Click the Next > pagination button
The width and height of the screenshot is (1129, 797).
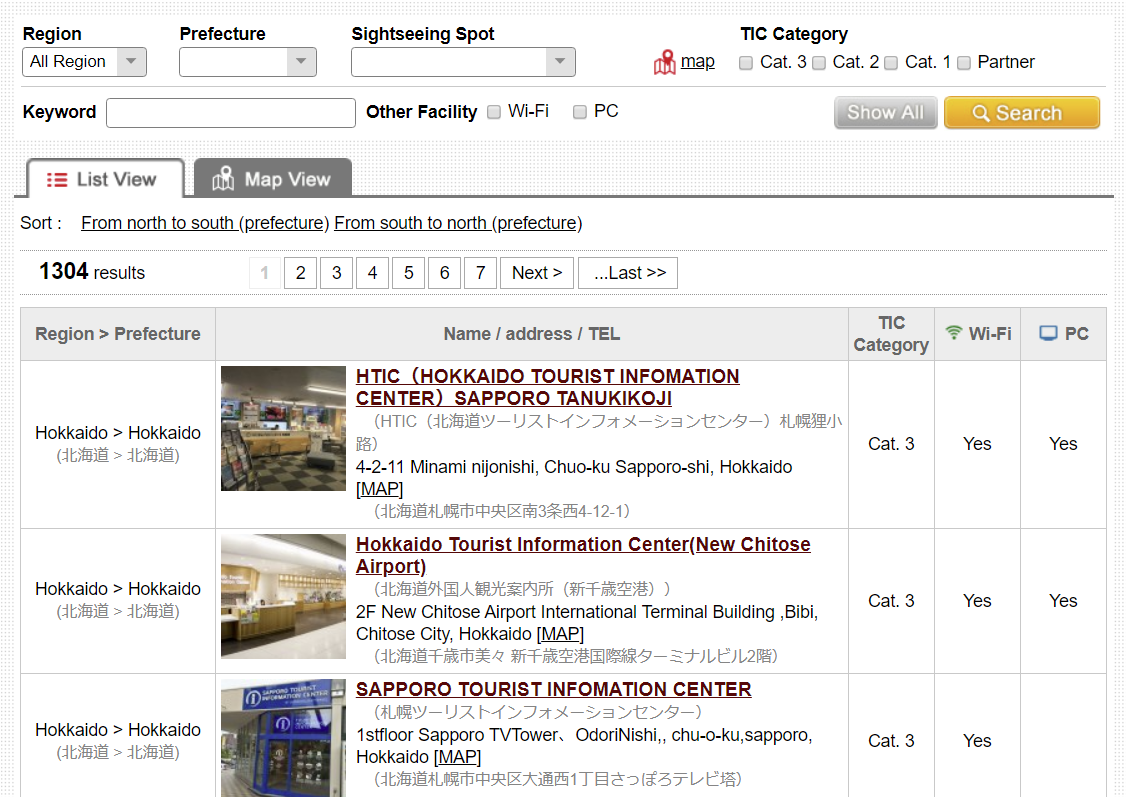tap(537, 273)
